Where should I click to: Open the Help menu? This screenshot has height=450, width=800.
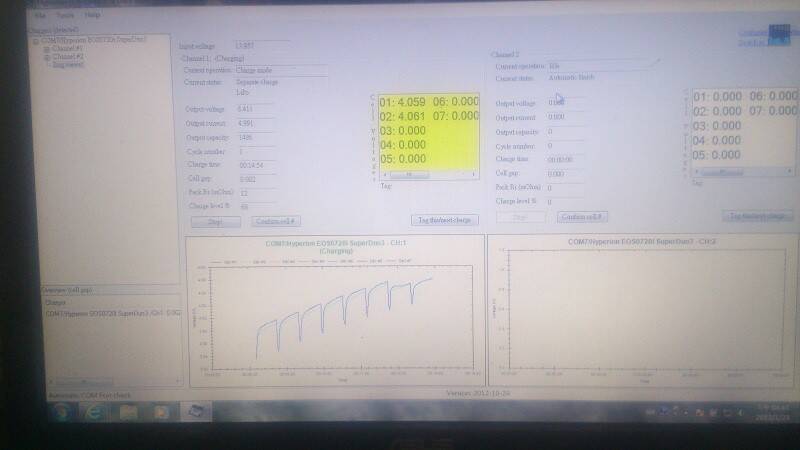(92, 15)
